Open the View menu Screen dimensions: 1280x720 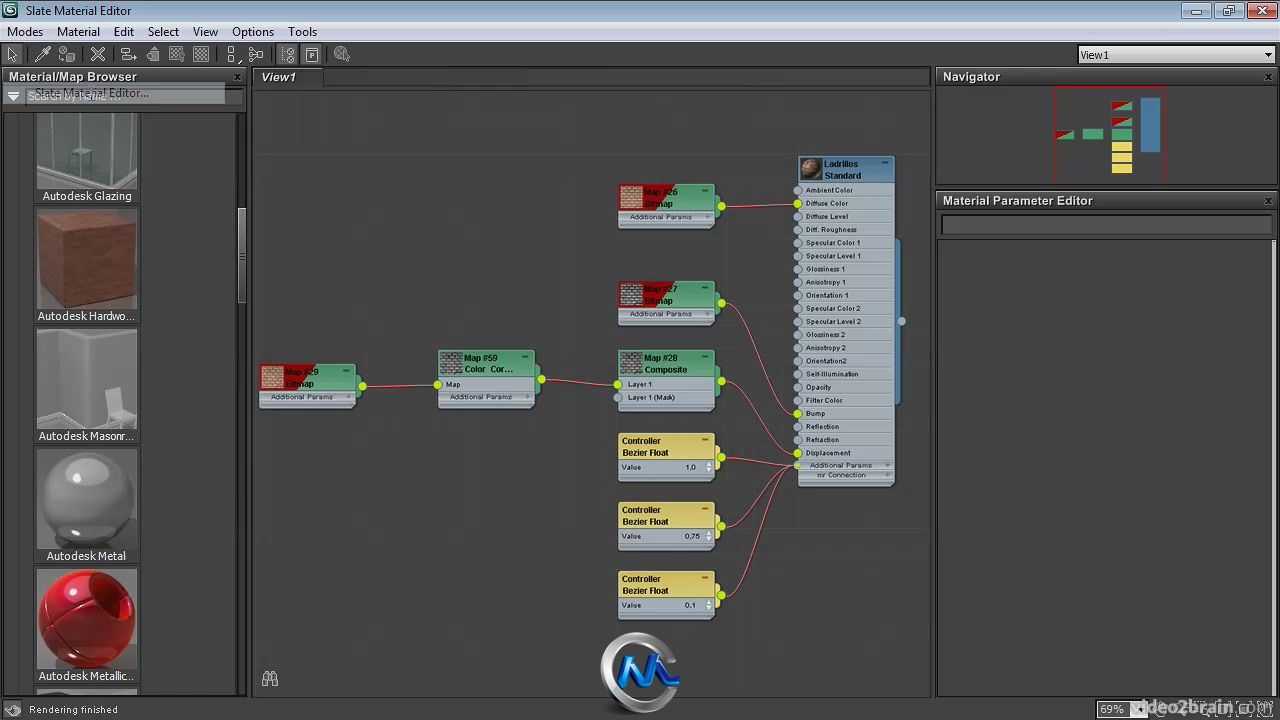click(205, 32)
